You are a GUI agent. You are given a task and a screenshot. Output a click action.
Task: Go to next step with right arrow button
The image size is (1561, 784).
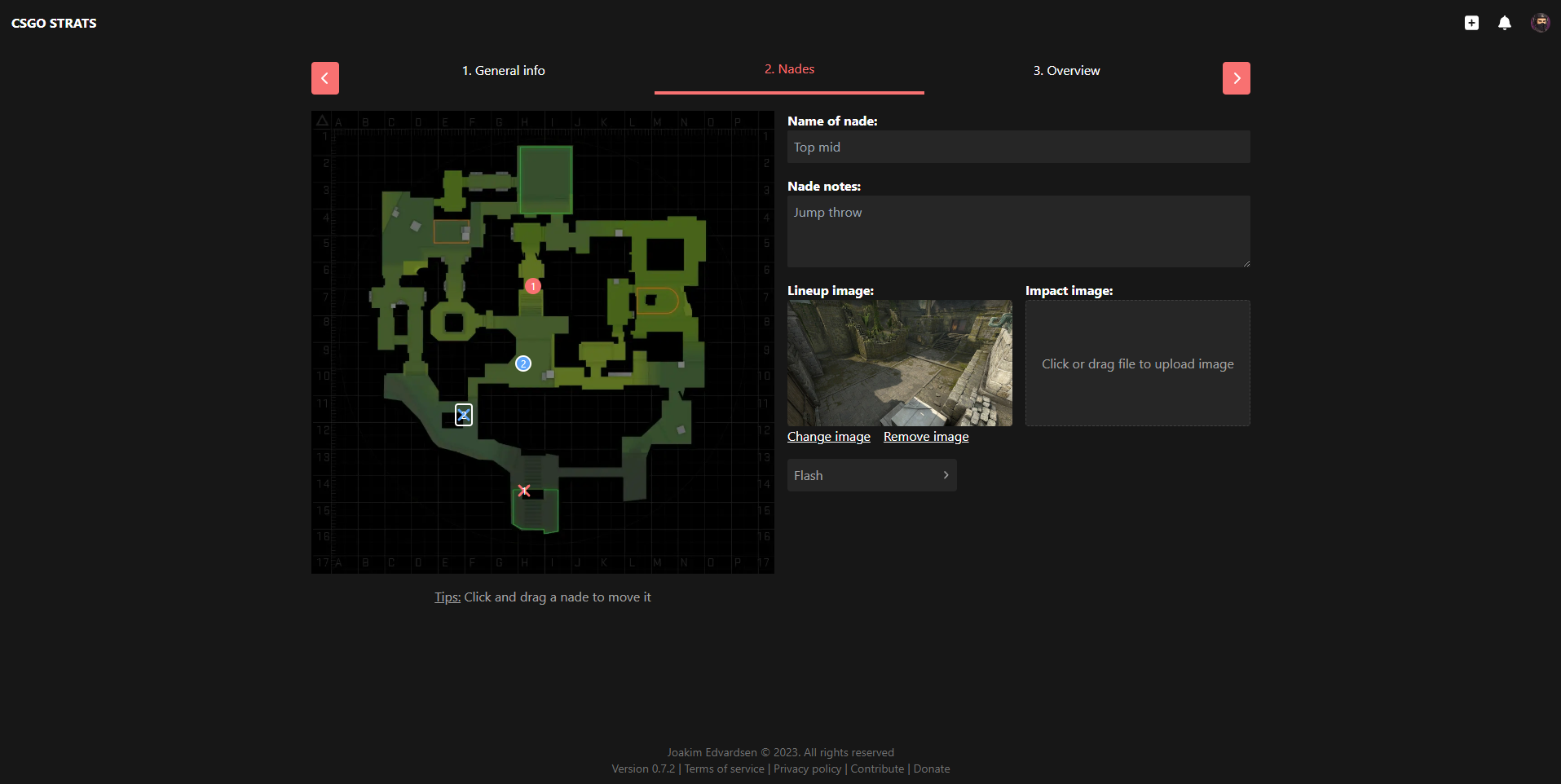tap(1237, 78)
